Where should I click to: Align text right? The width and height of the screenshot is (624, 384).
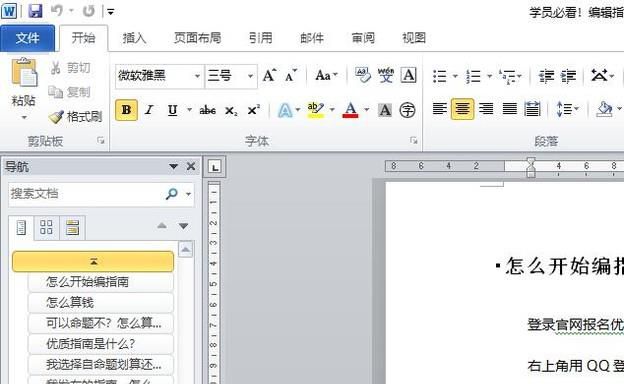pyautogui.click(x=486, y=109)
